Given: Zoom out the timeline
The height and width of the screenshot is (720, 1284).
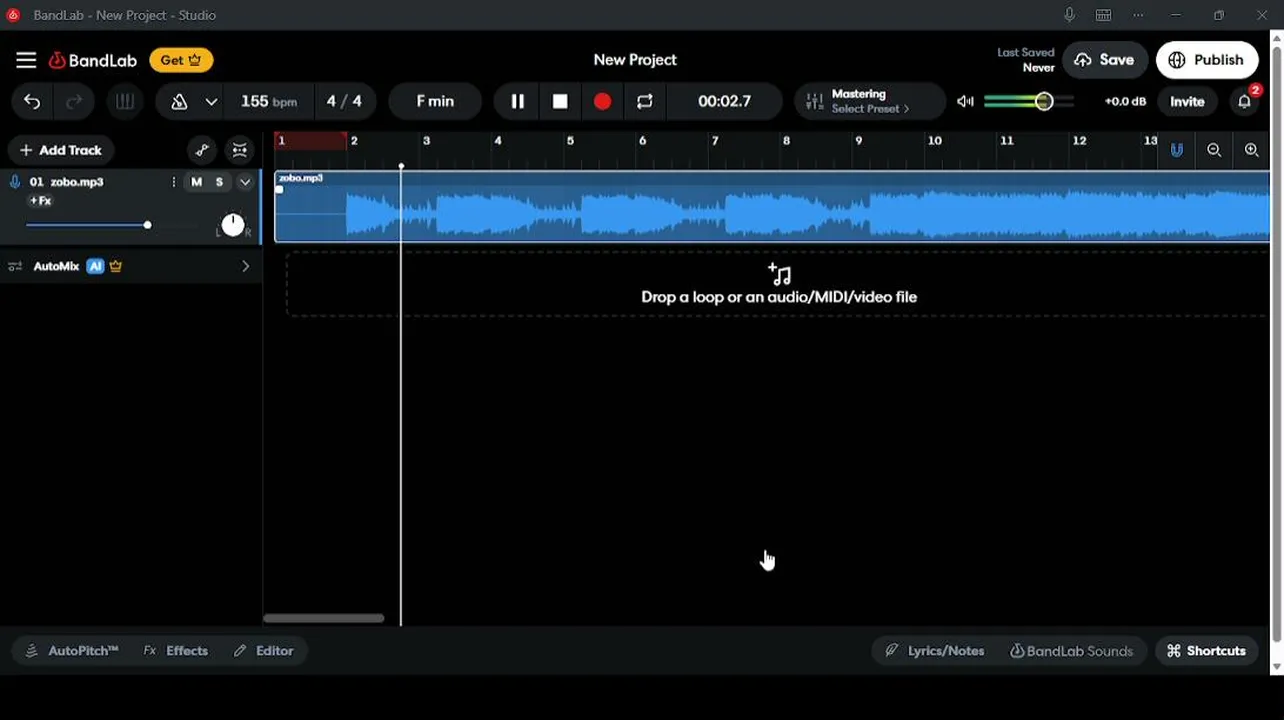Looking at the screenshot, I should point(1214,150).
